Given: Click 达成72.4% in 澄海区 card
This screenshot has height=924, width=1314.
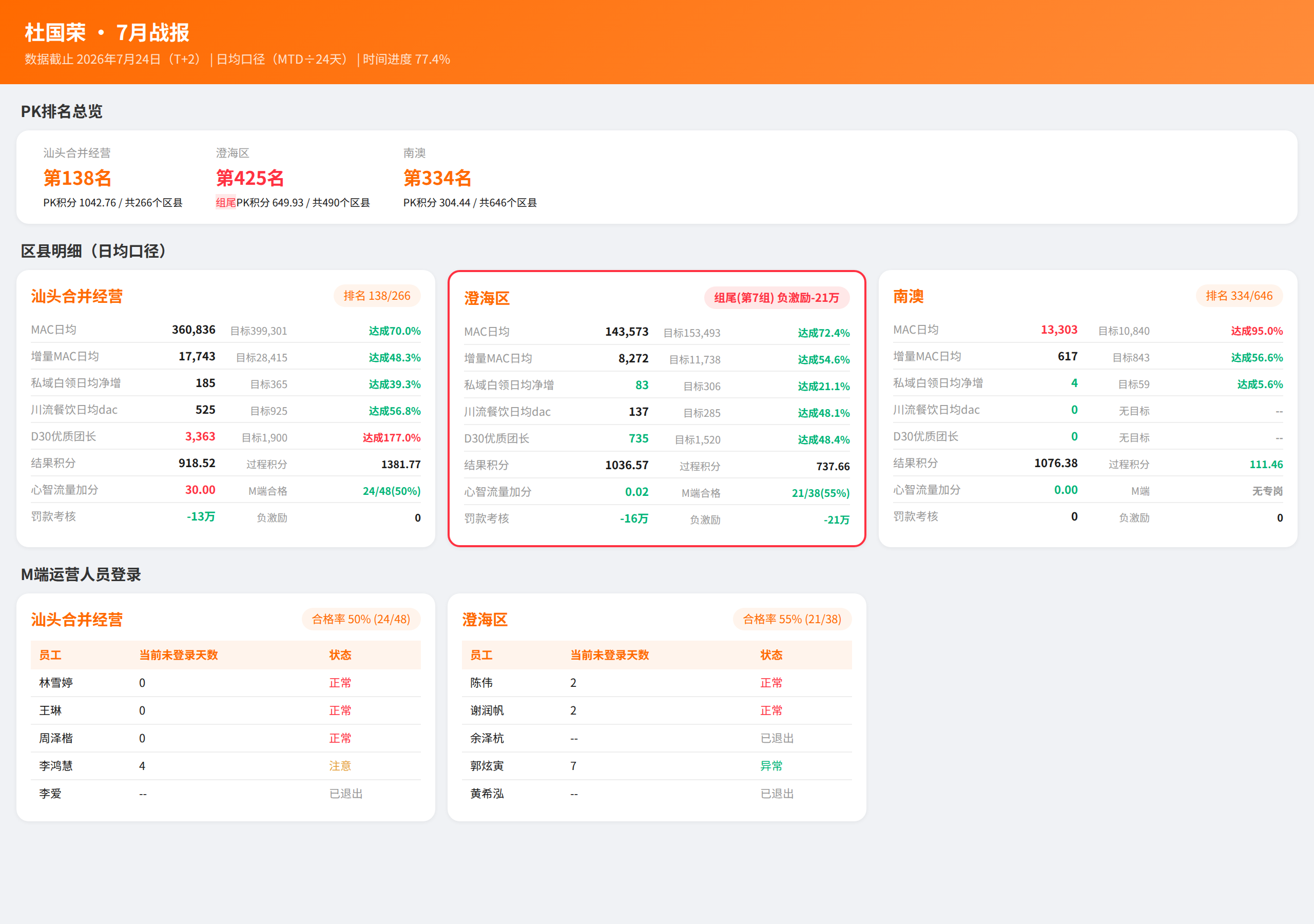Looking at the screenshot, I should click(823, 333).
